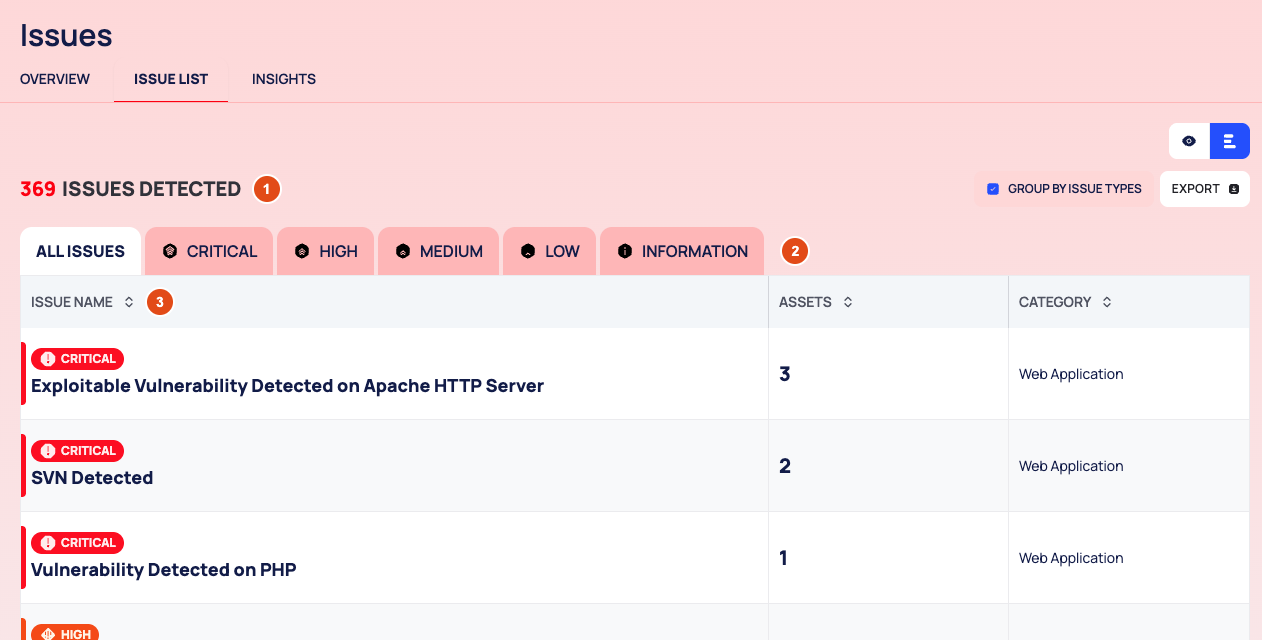
Task: Click Web Application category in Apache row
Action: pos(1071,374)
